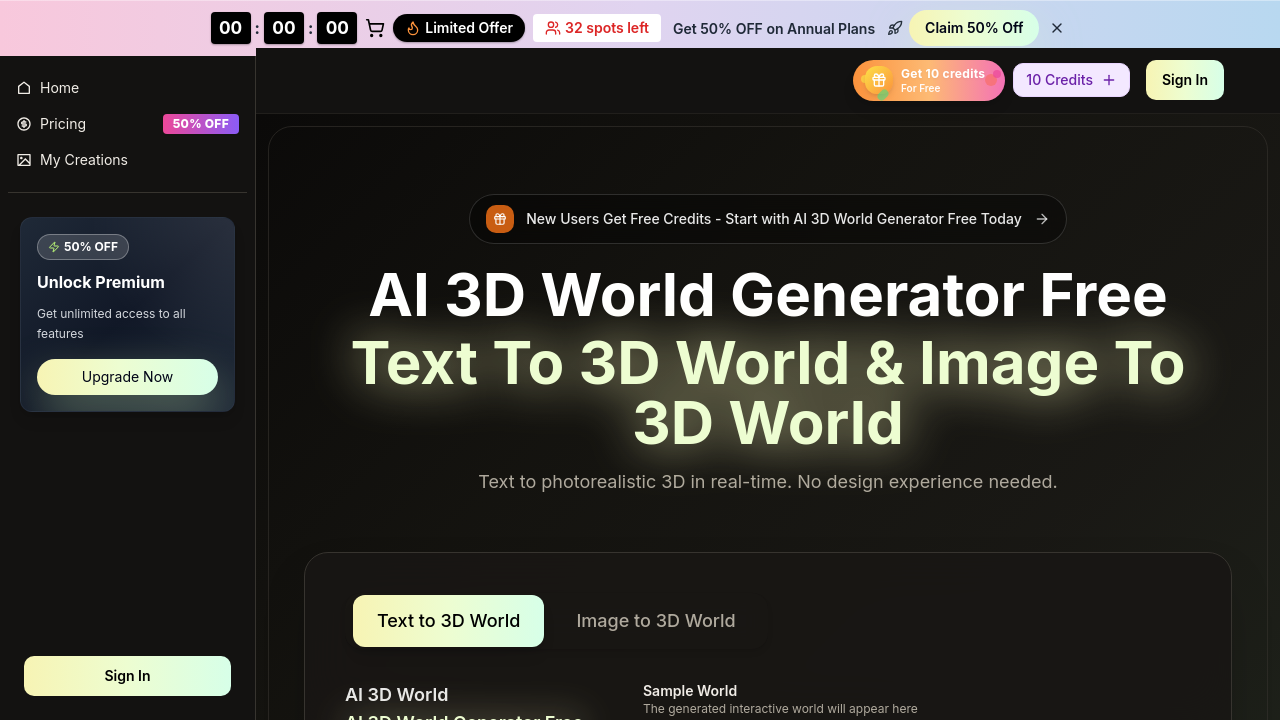Click the Unlock Premium heading
Image resolution: width=1280 pixels, height=720 pixels.
[x=101, y=282]
